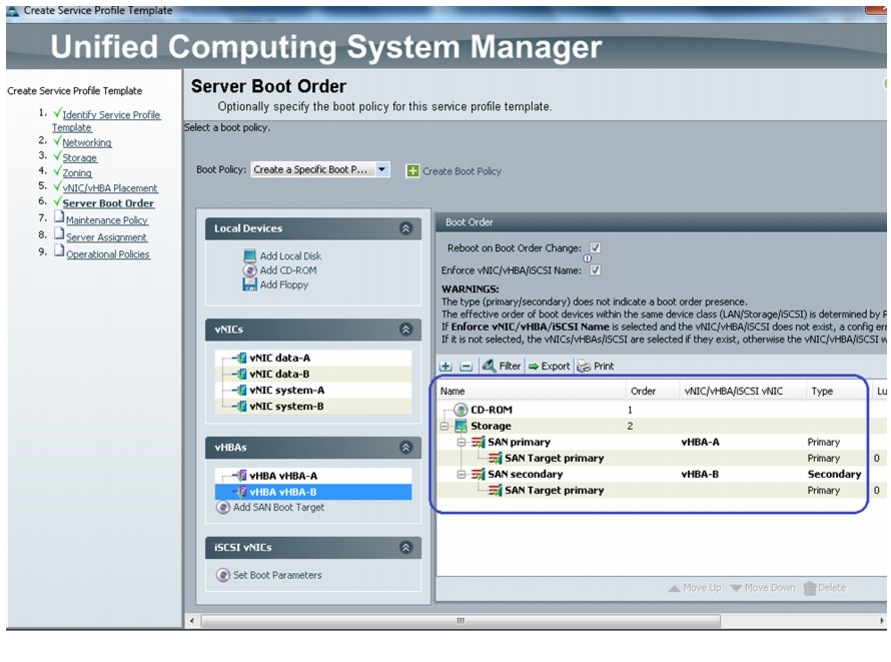Image resolution: width=891 pixels, height=662 pixels.
Task: Go to the Zoning step
Action: pyautogui.click(x=77, y=173)
